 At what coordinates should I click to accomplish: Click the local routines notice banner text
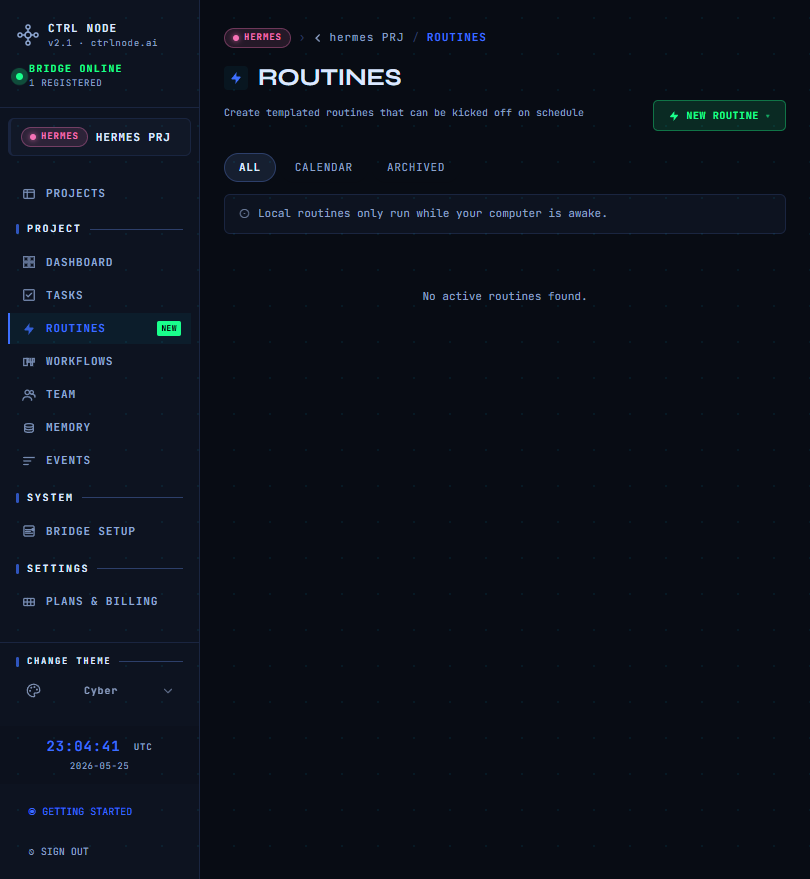pos(432,214)
